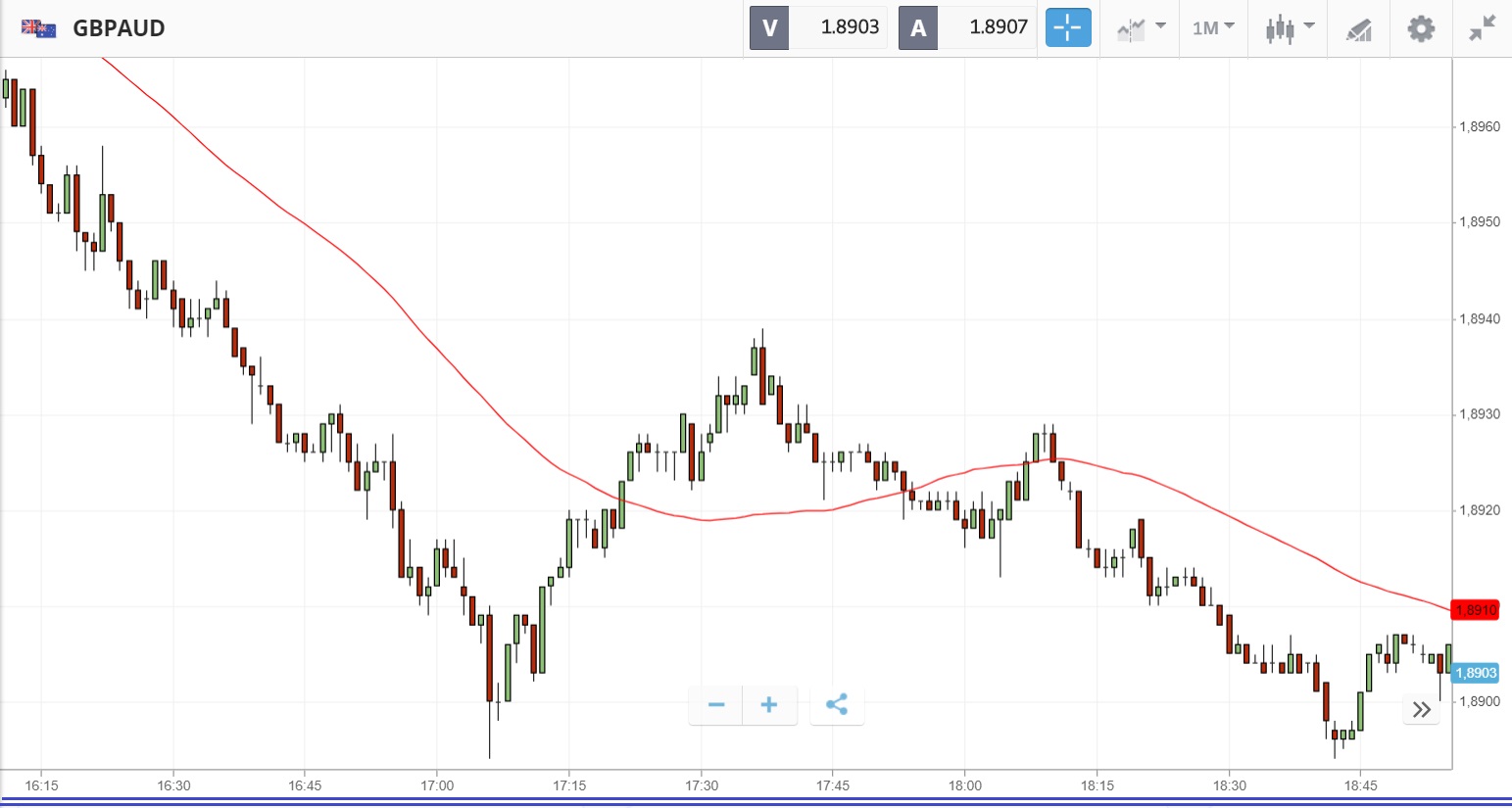Click the 18:00 time axis label
This screenshot has width=1512, height=808.
pyautogui.click(x=965, y=785)
